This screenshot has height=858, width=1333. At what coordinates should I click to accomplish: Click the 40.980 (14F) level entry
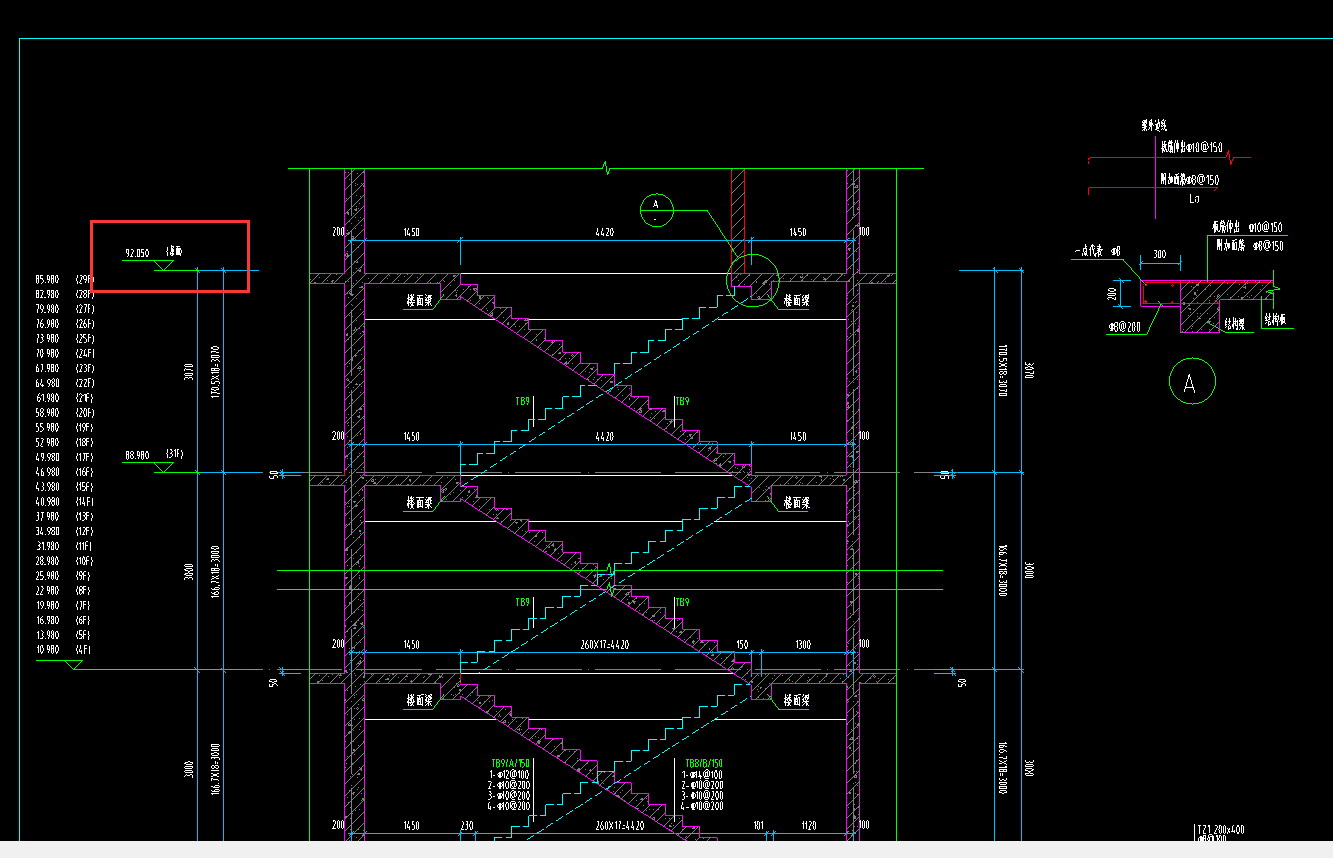tap(64, 501)
